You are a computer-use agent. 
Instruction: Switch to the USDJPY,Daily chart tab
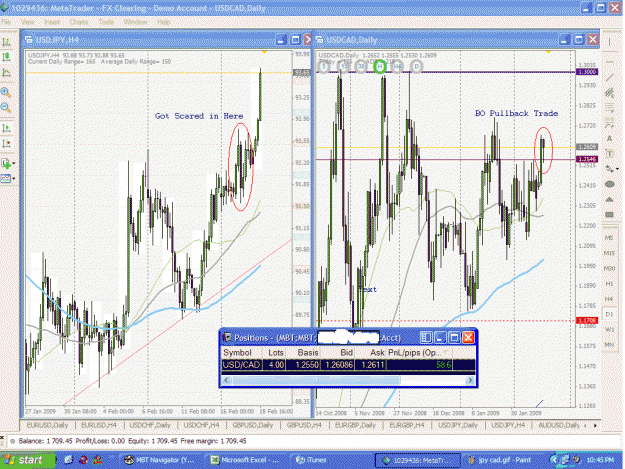pyautogui.click(x=458, y=426)
